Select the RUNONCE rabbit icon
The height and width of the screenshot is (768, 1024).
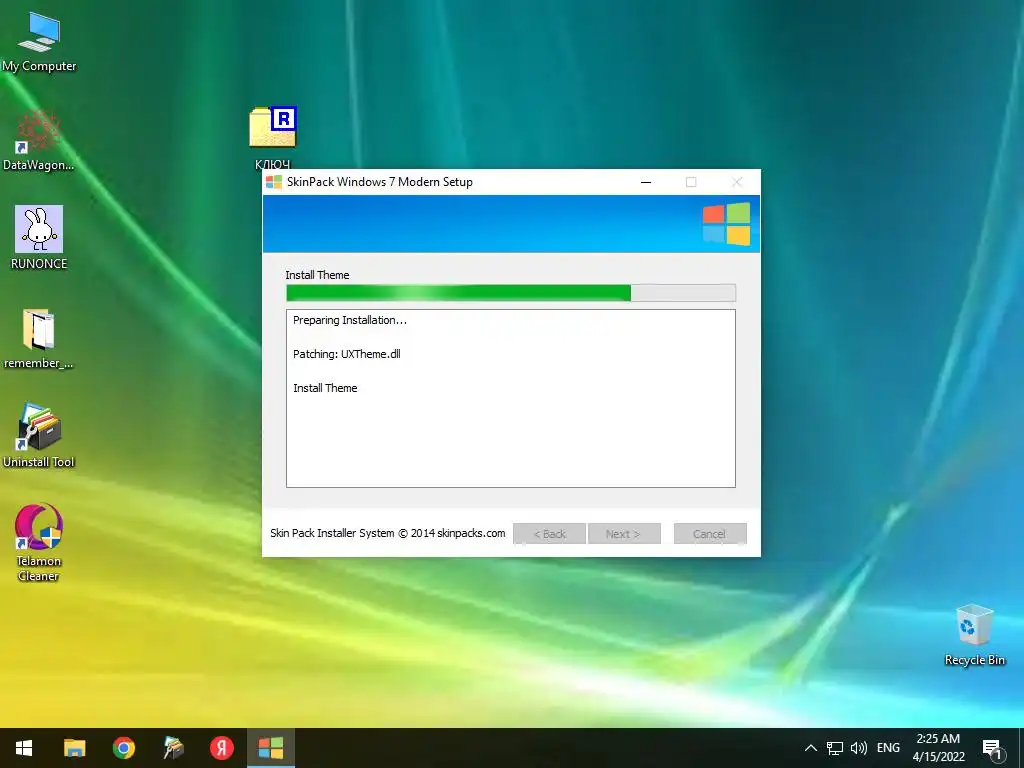pyautogui.click(x=39, y=238)
